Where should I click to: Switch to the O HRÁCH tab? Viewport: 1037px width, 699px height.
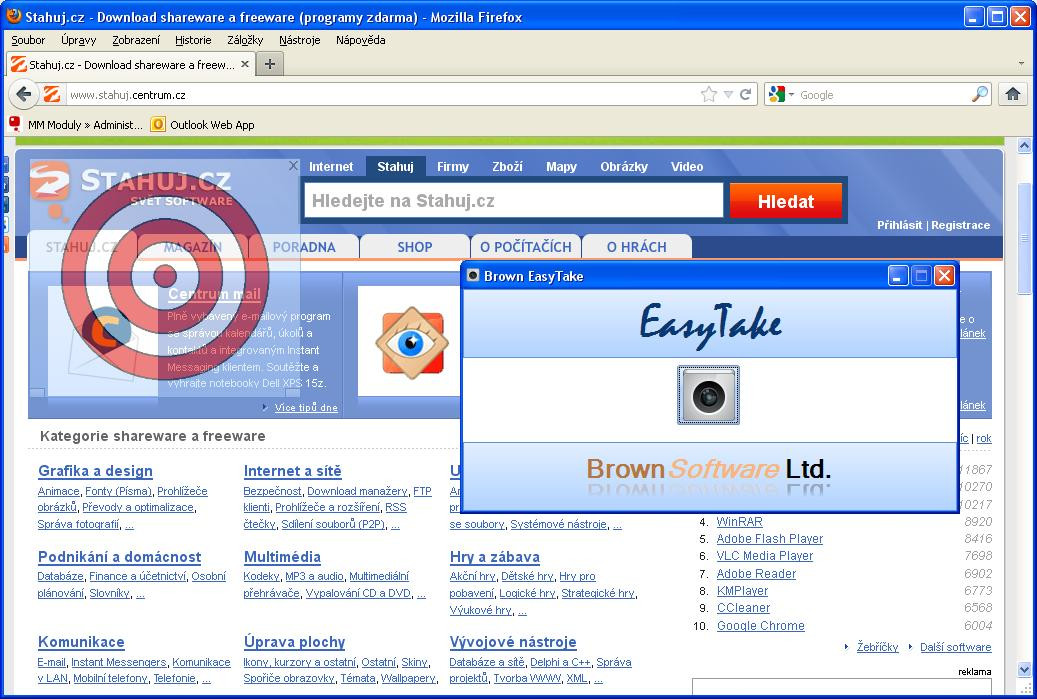[637, 247]
